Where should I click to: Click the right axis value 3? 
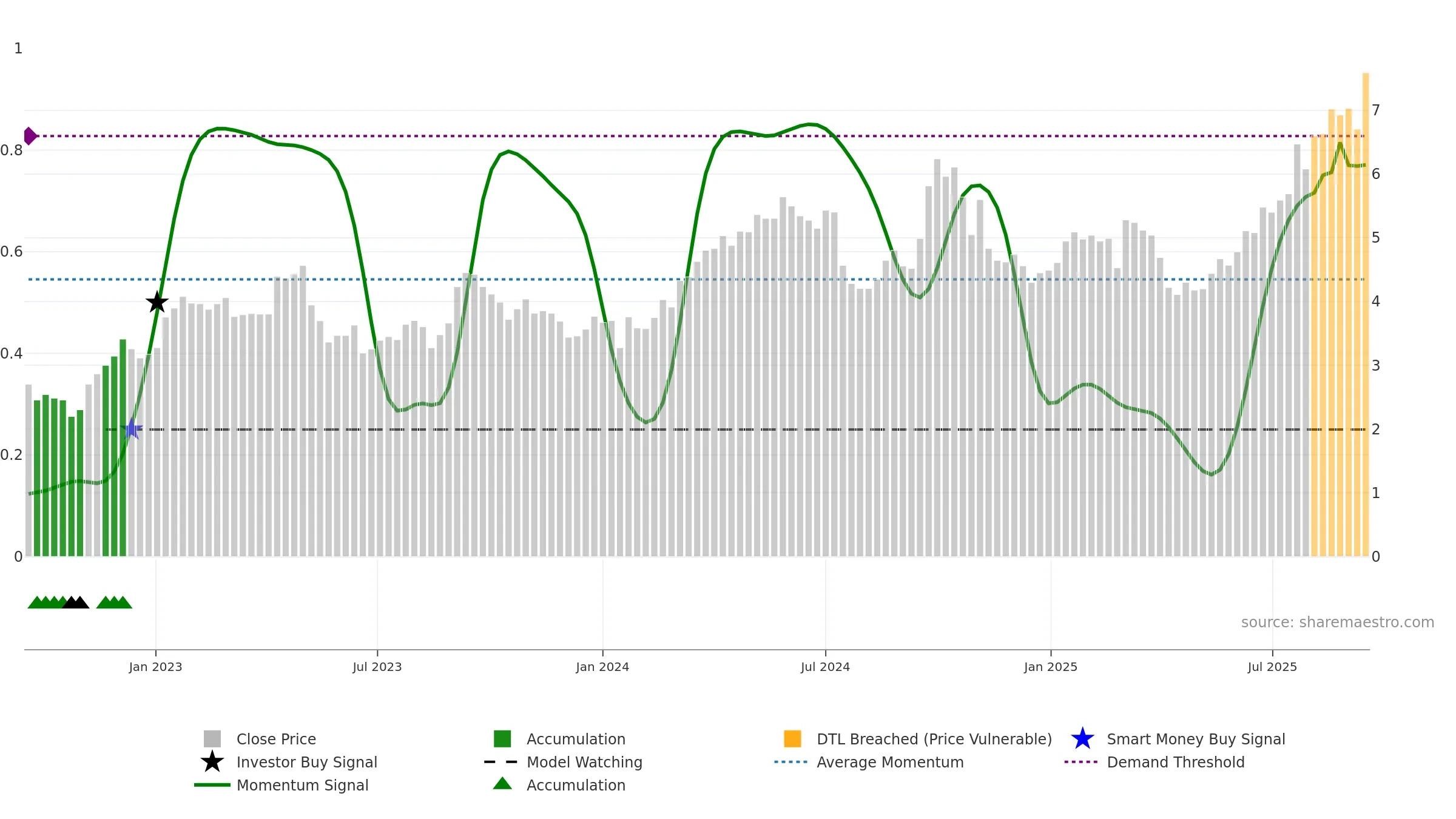[1376, 366]
